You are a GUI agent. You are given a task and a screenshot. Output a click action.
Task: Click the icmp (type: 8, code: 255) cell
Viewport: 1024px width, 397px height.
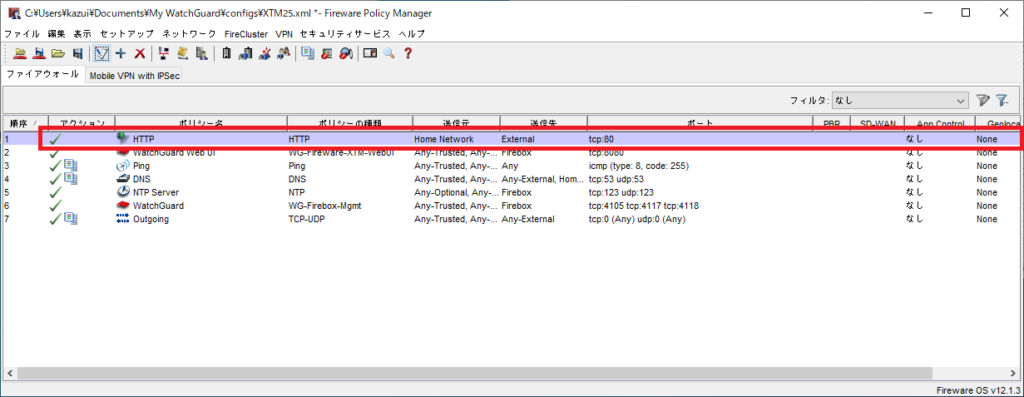click(638, 166)
